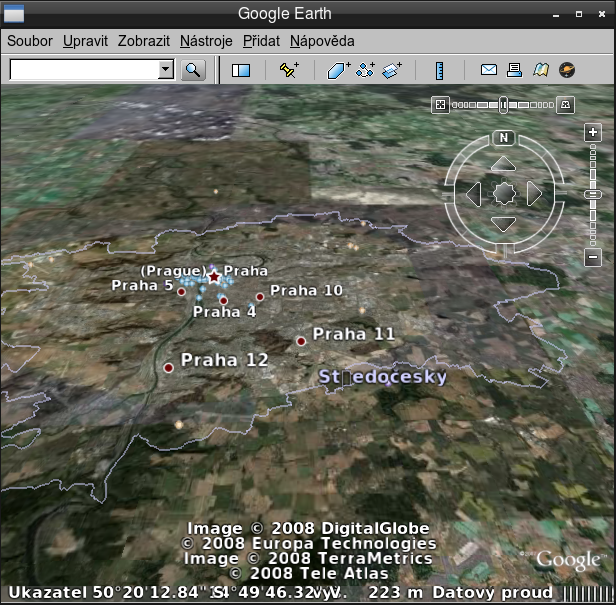616x605 pixels.
Task: Click the Google logo watermark link
Action: click(568, 560)
